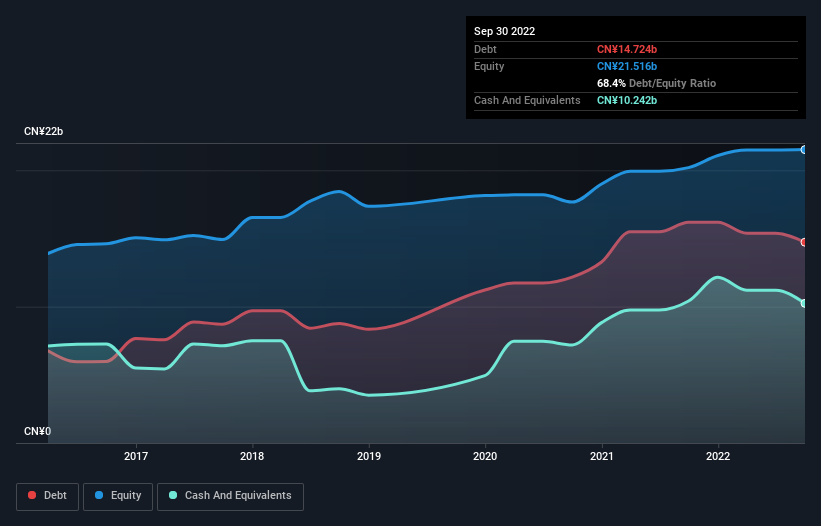
Task: Click the CN¥22b y-axis label
Action: 43,131
